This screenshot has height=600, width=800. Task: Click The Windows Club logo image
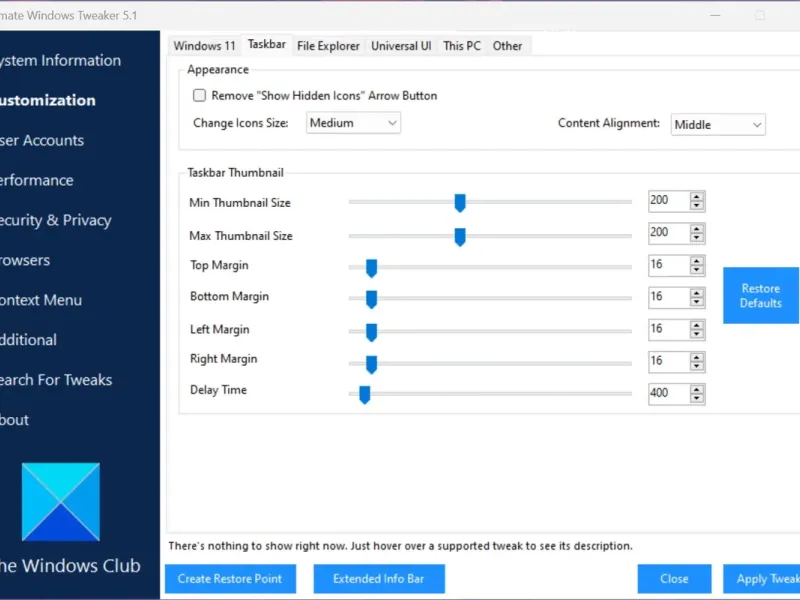(x=61, y=502)
